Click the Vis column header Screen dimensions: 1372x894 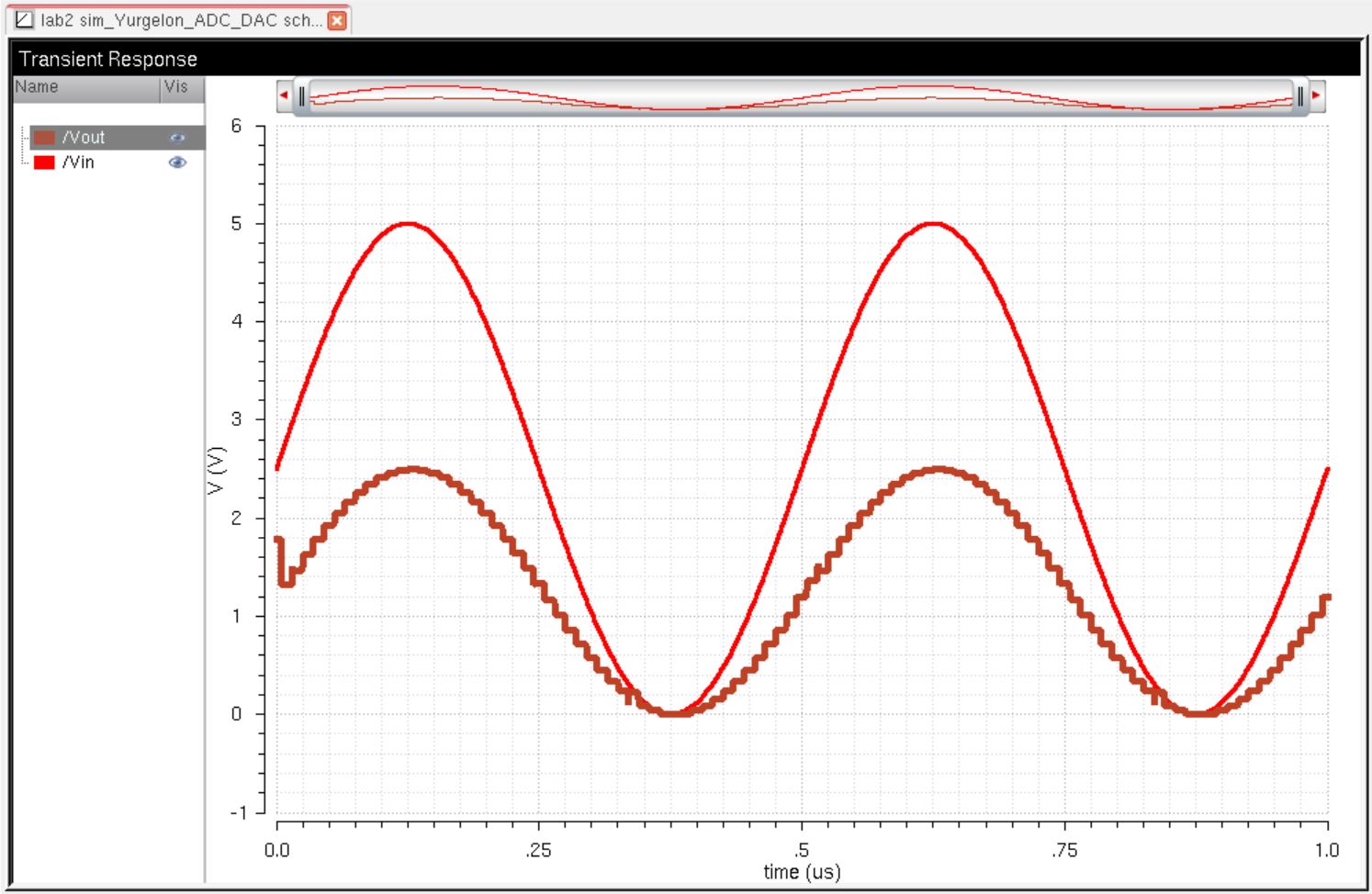[x=176, y=87]
